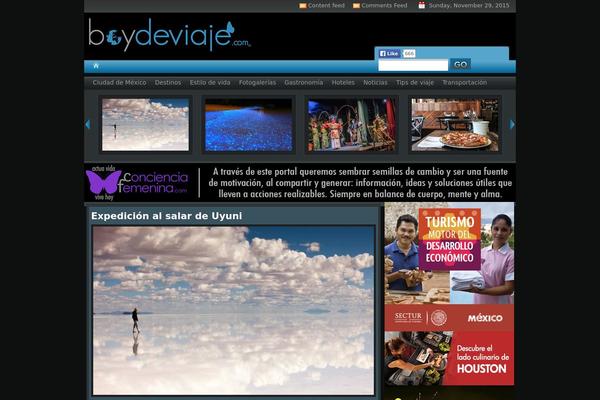
Task: Click the Conciencia femenina banner
Action: (x=300, y=183)
